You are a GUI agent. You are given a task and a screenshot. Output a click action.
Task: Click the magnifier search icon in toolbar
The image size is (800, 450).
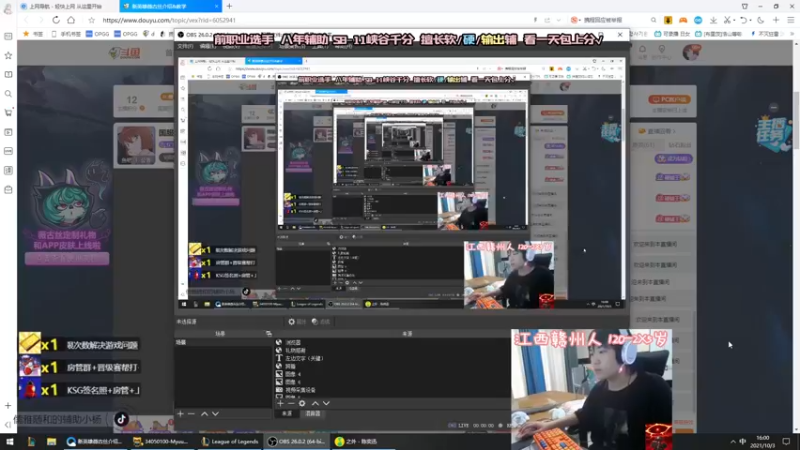pyautogui.click(x=653, y=20)
